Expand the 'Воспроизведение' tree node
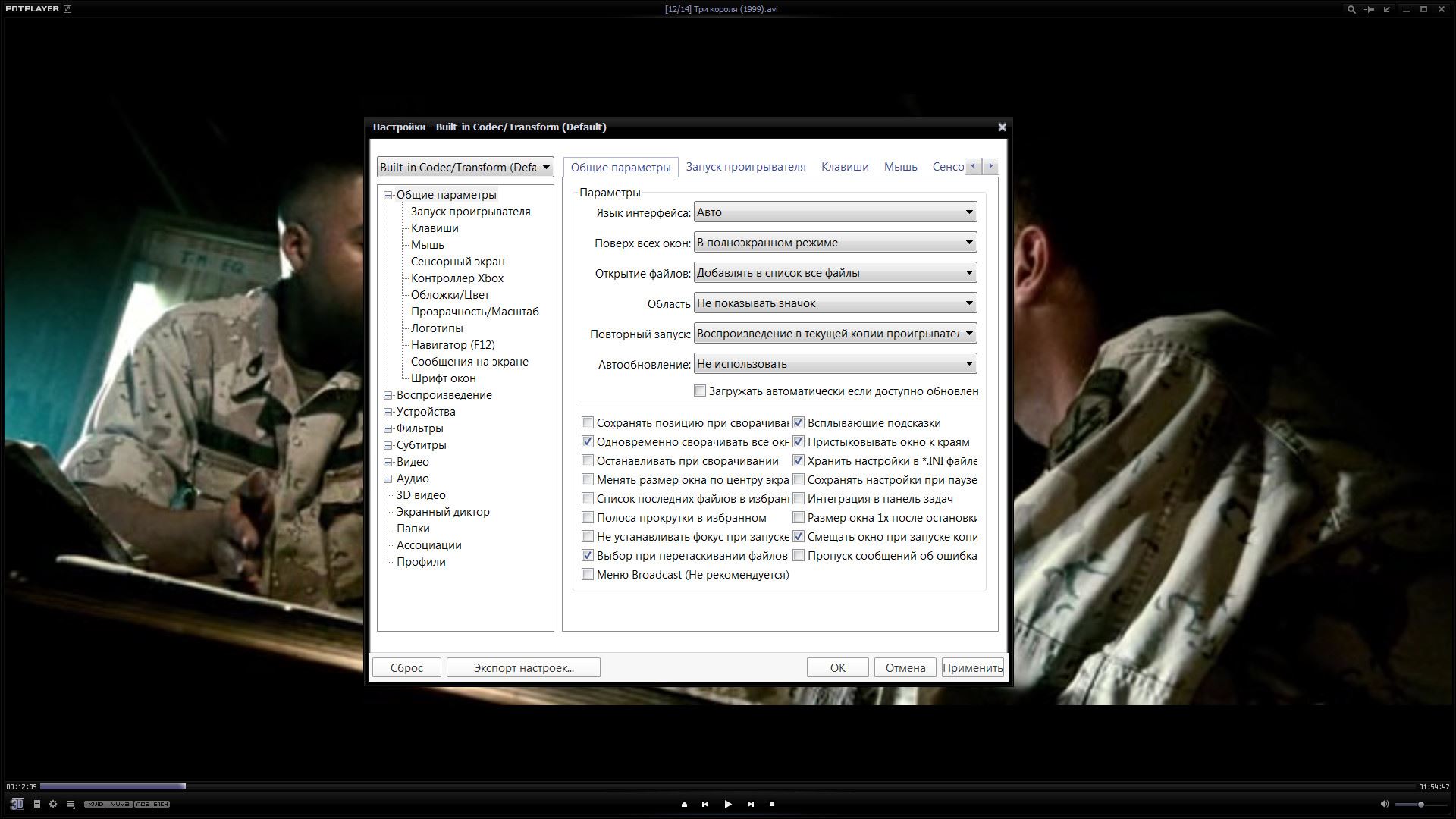The height and width of the screenshot is (819, 1456). click(388, 395)
